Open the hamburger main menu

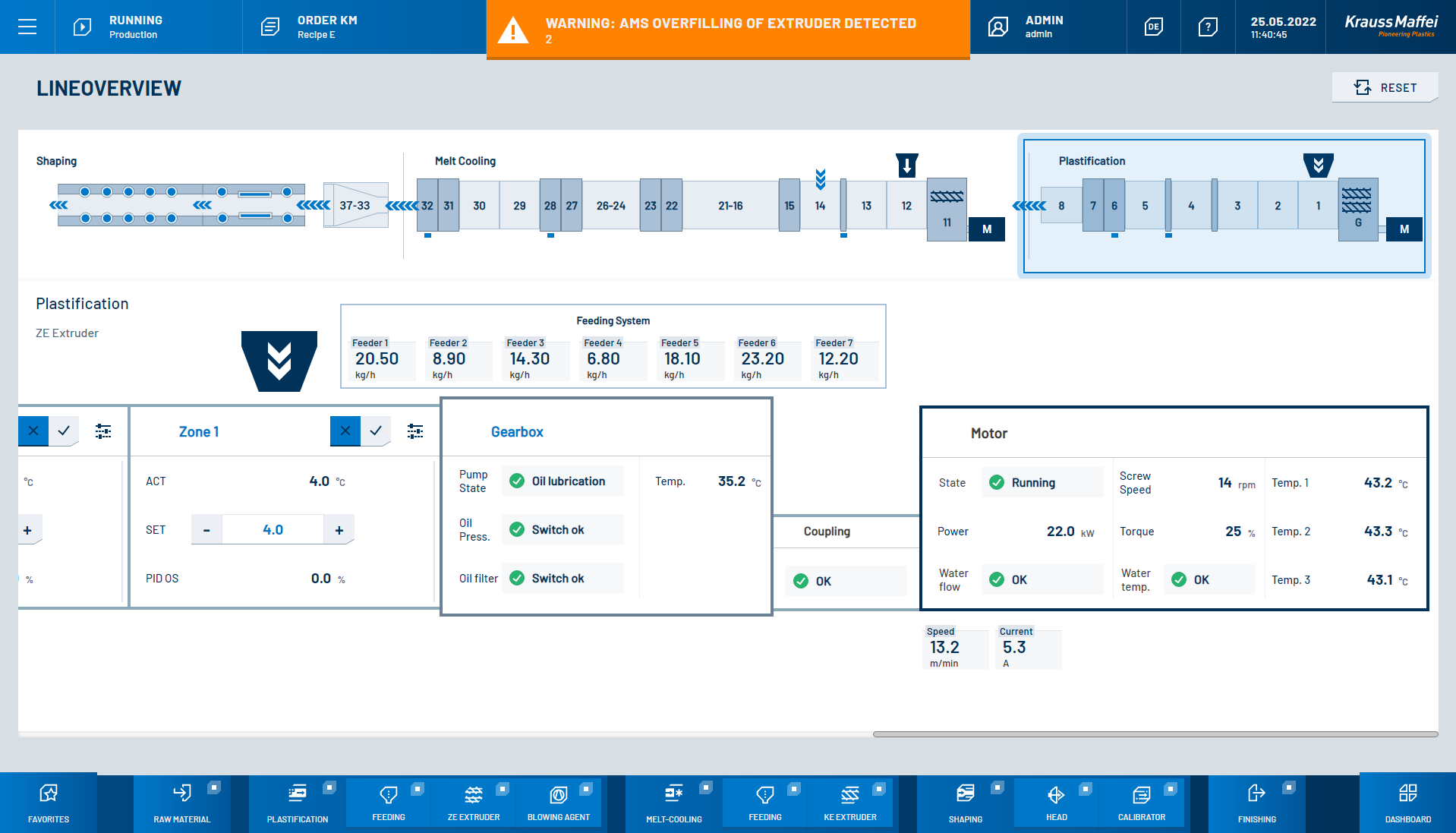tap(27, 27)
